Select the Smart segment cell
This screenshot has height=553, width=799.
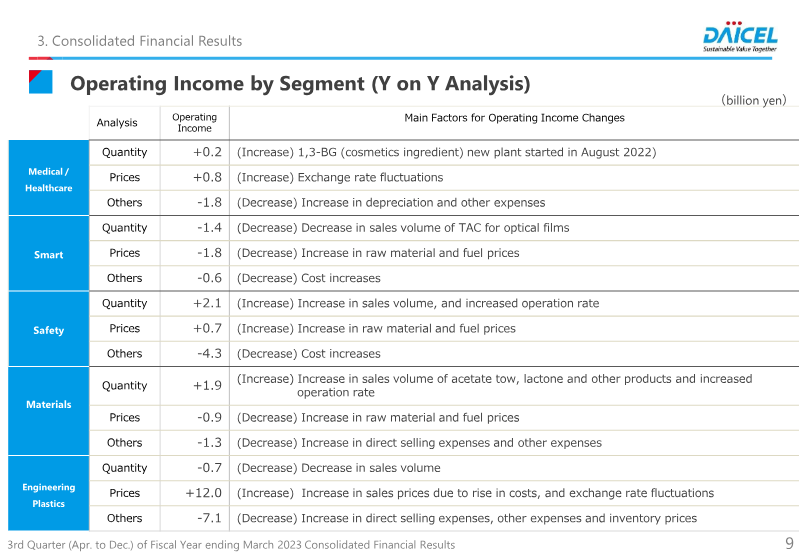[49, 254]
